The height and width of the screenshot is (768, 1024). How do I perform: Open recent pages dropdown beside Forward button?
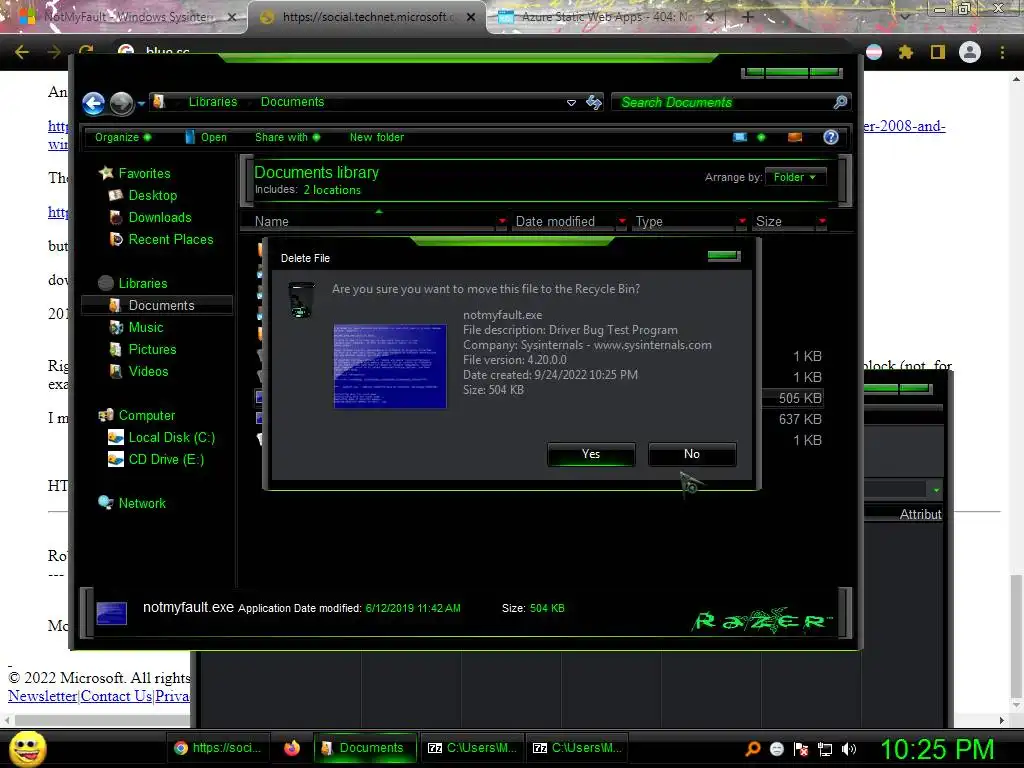coord(141,103)
